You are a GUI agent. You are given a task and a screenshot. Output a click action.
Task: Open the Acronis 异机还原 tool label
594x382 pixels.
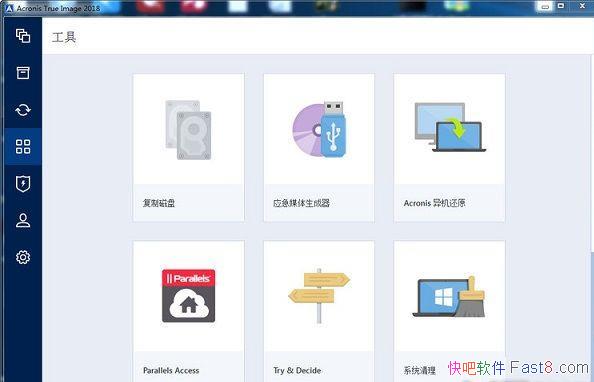[435, 203]
